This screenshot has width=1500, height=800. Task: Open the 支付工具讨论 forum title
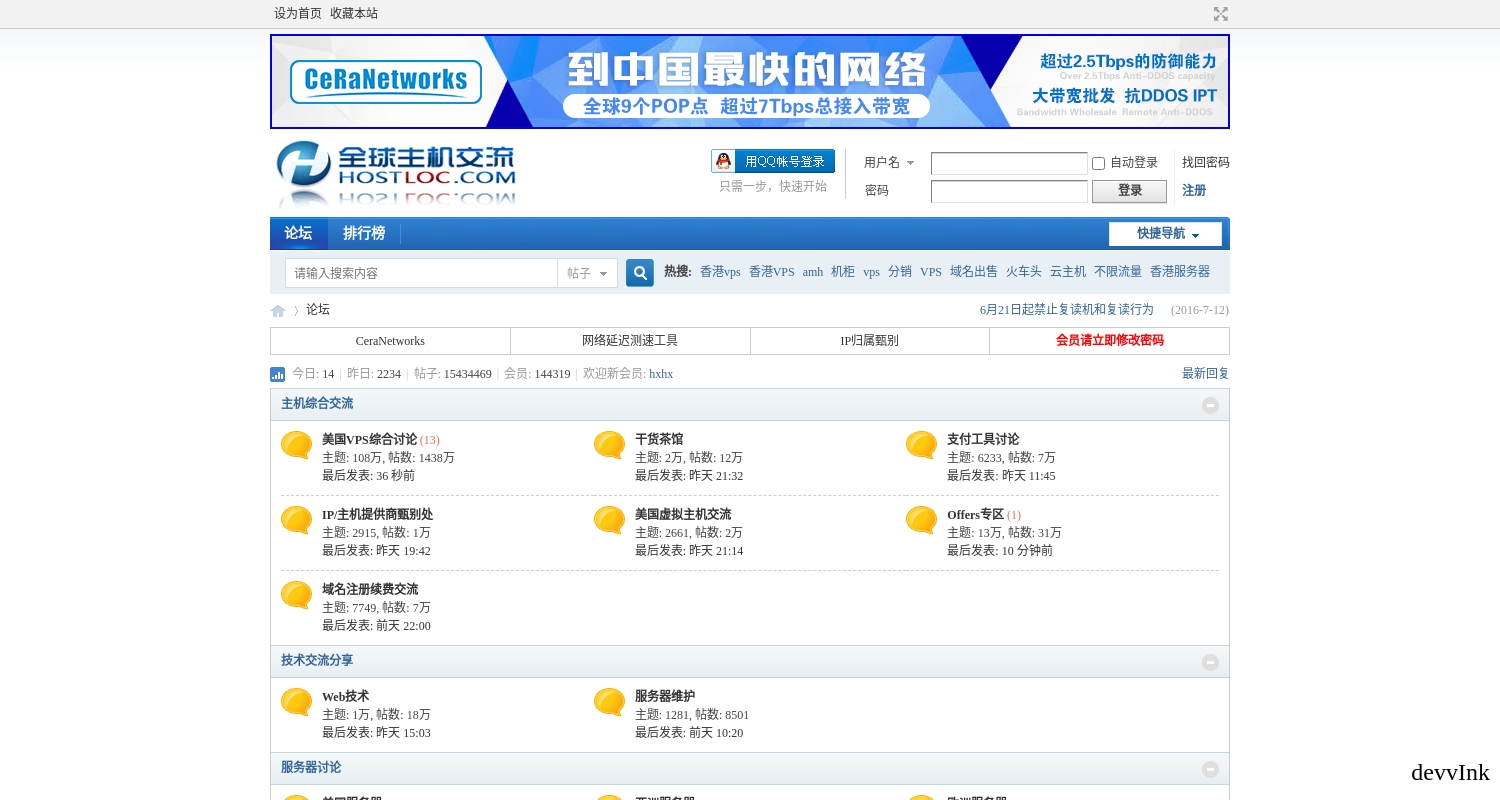(983, 440)
